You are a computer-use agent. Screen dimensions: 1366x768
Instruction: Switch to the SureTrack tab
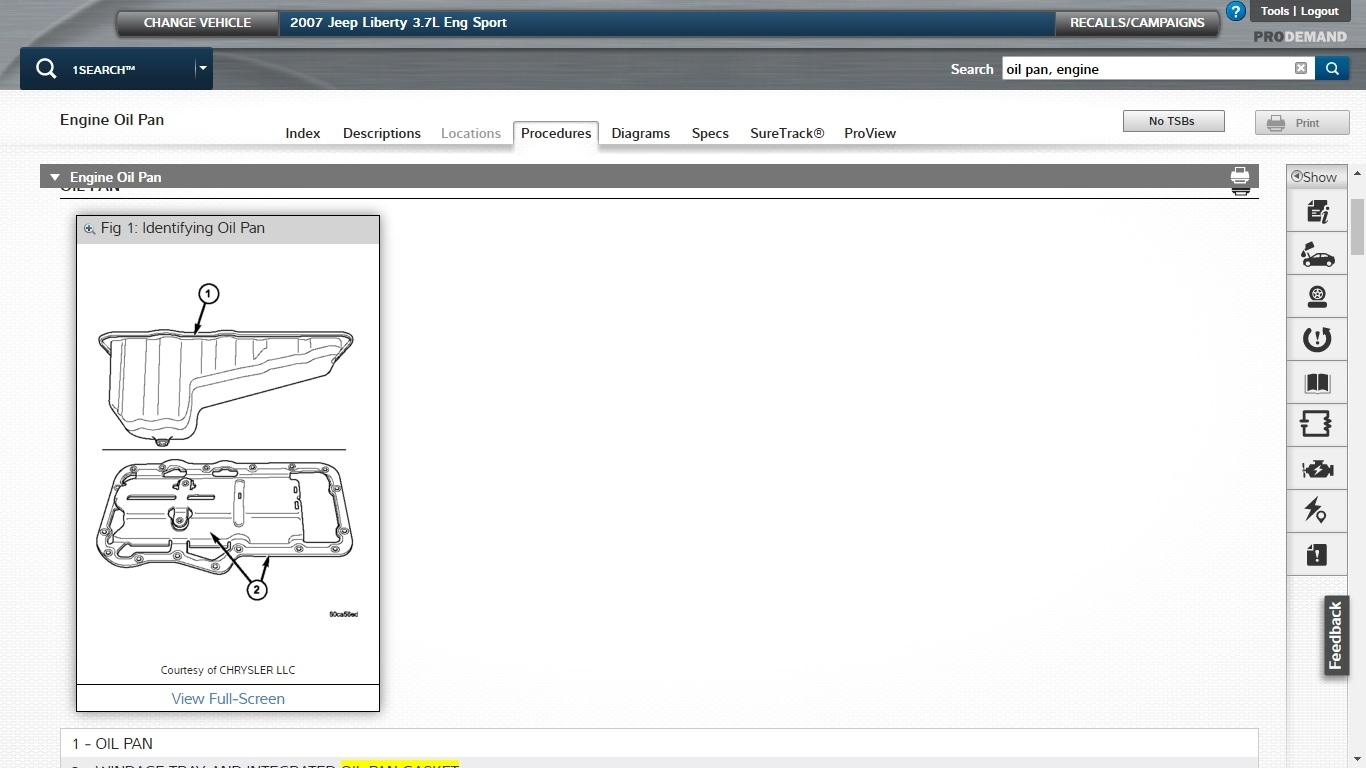click(787, 133)
